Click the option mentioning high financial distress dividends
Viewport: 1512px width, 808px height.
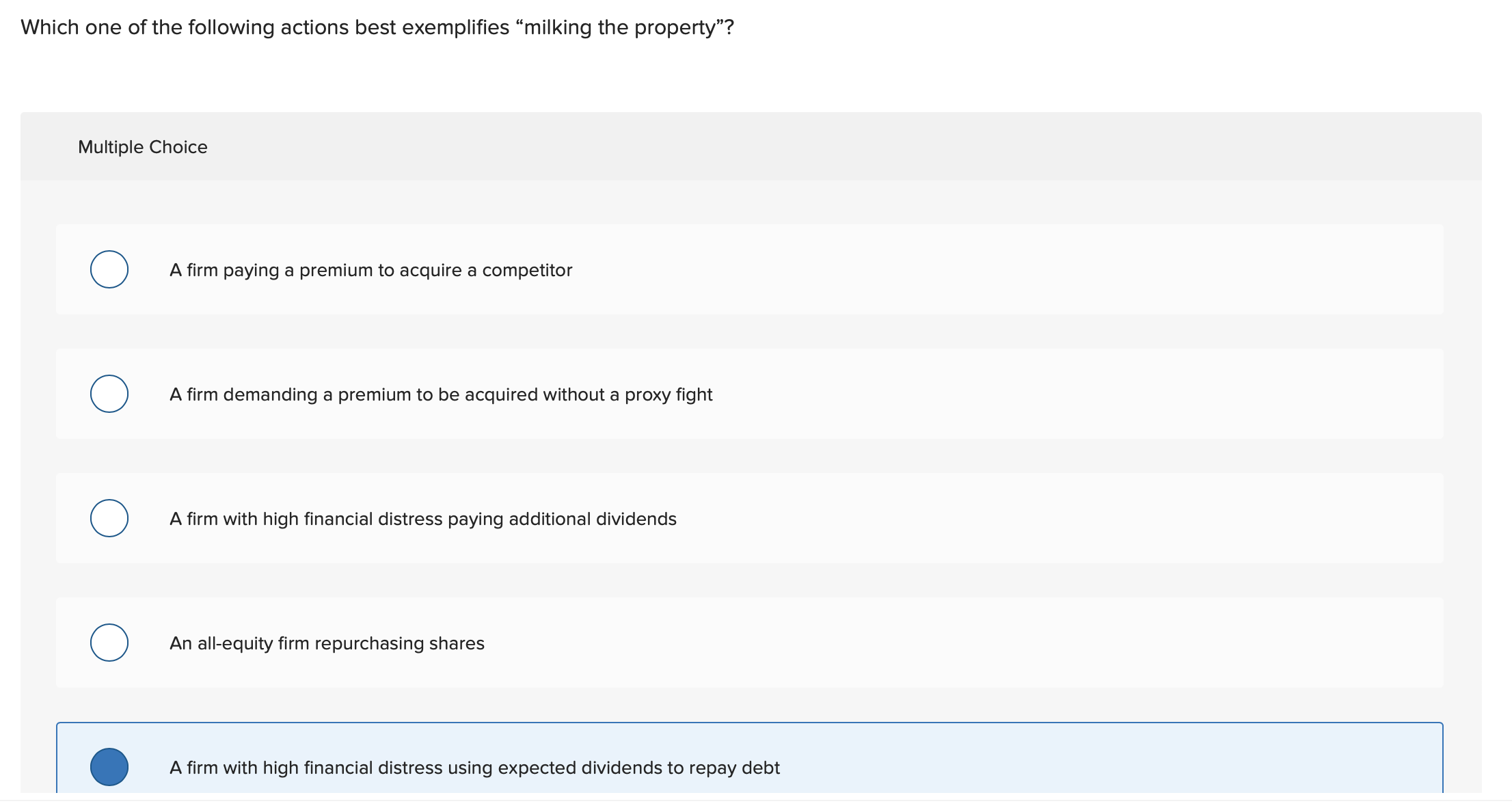(423, 517)
